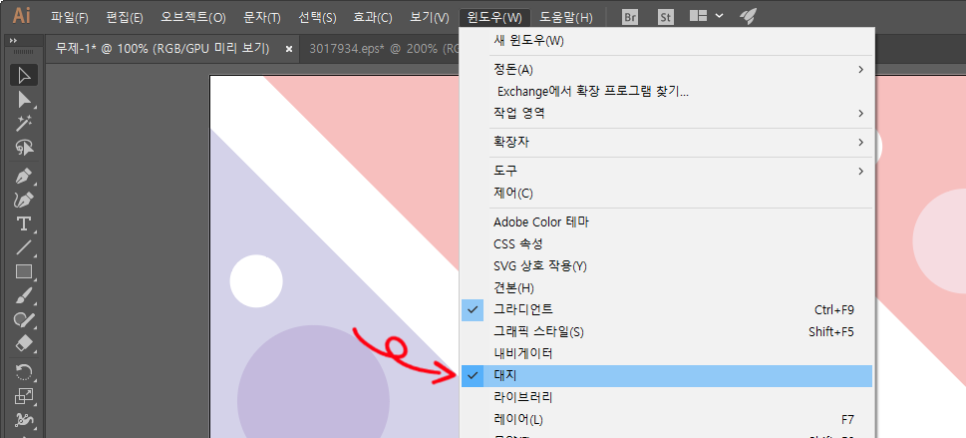
Task: Activate the Lasso tool
Action: tap(25, 148)
